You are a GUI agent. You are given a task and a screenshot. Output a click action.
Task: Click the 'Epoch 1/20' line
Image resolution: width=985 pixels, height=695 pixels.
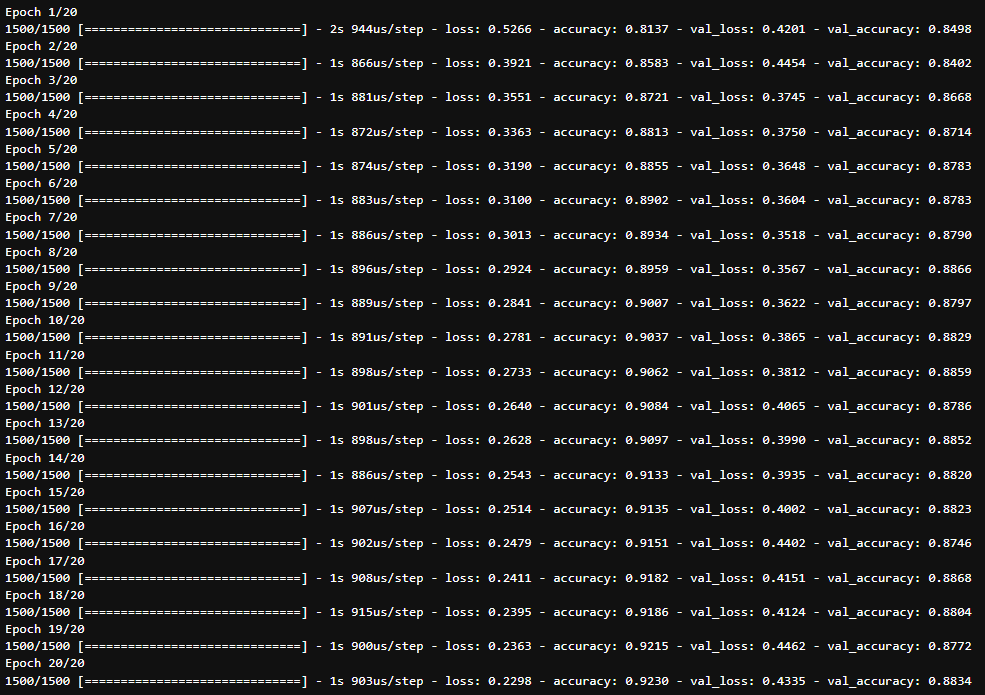coord(41,12)
